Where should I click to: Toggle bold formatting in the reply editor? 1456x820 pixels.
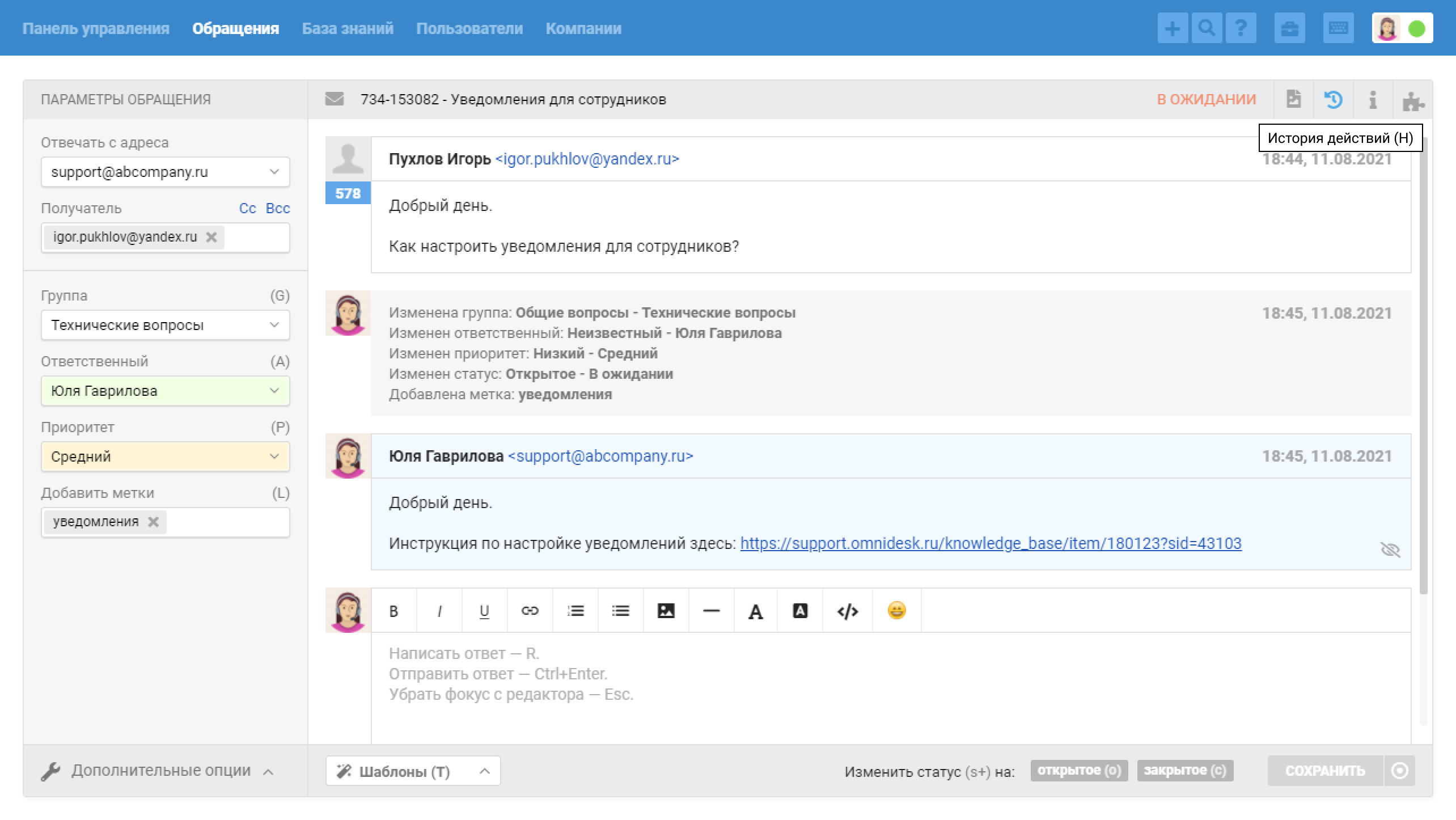click(393, 611)
